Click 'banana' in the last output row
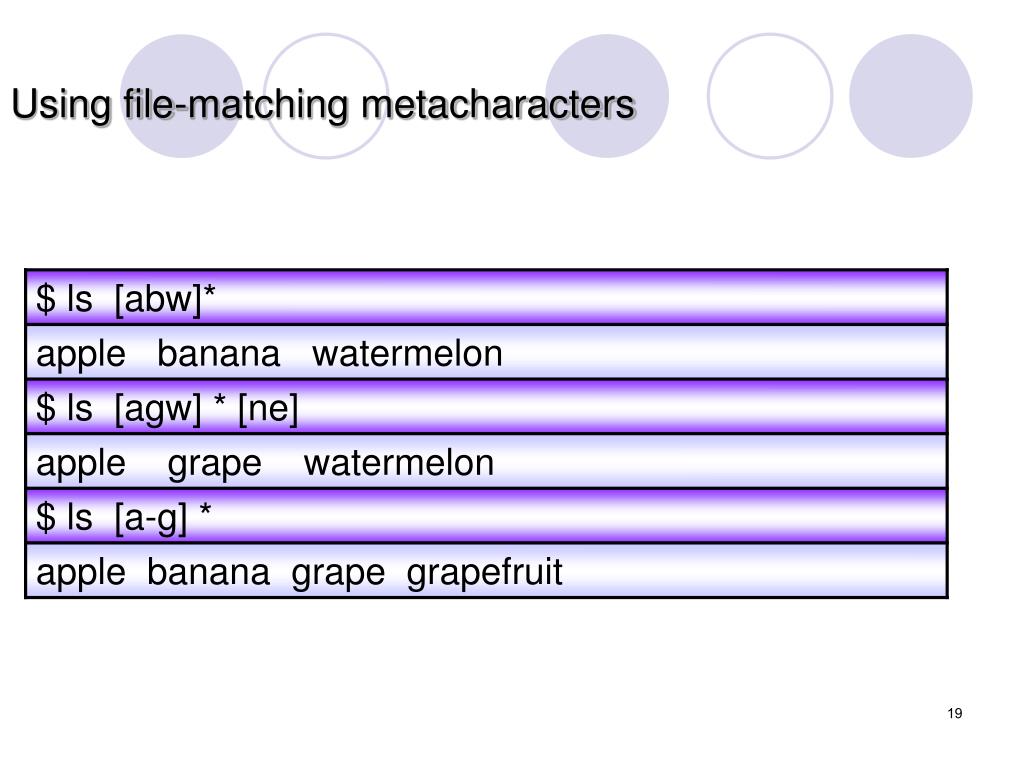The width and height of the screenshot is (1024, 768). tap(208, 572)
